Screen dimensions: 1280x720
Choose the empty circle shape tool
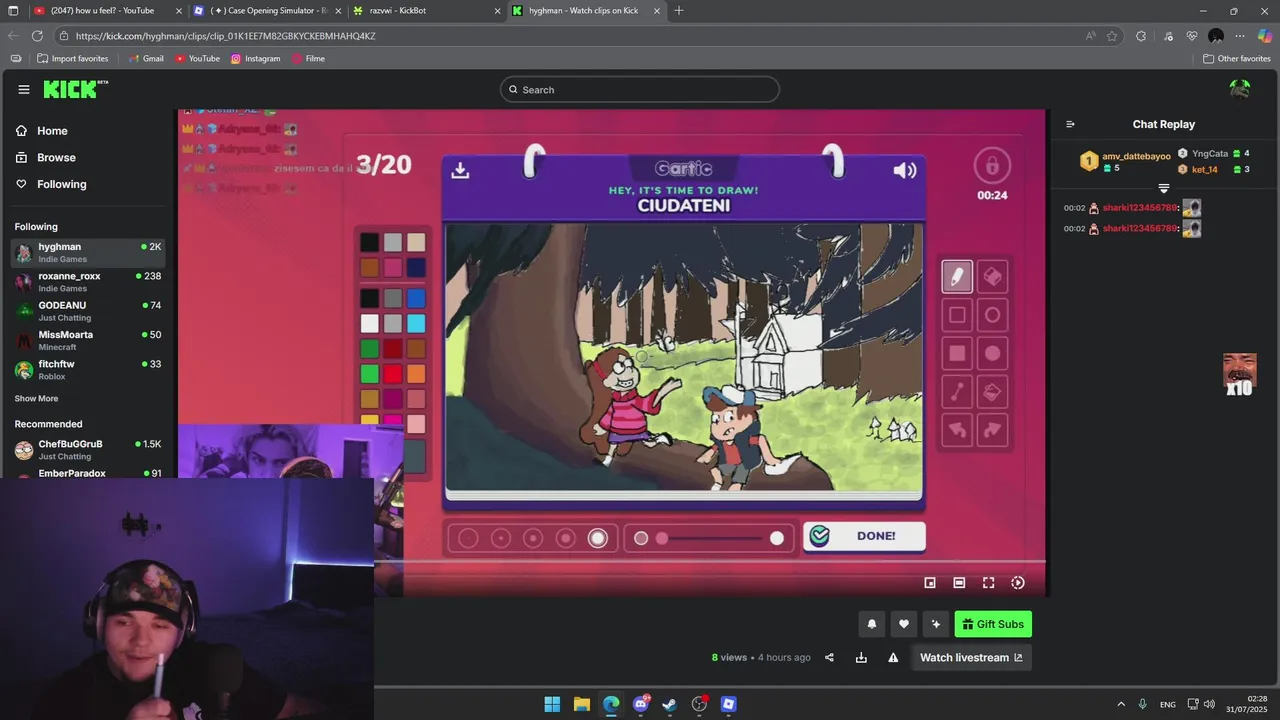[x=992, y=315]
